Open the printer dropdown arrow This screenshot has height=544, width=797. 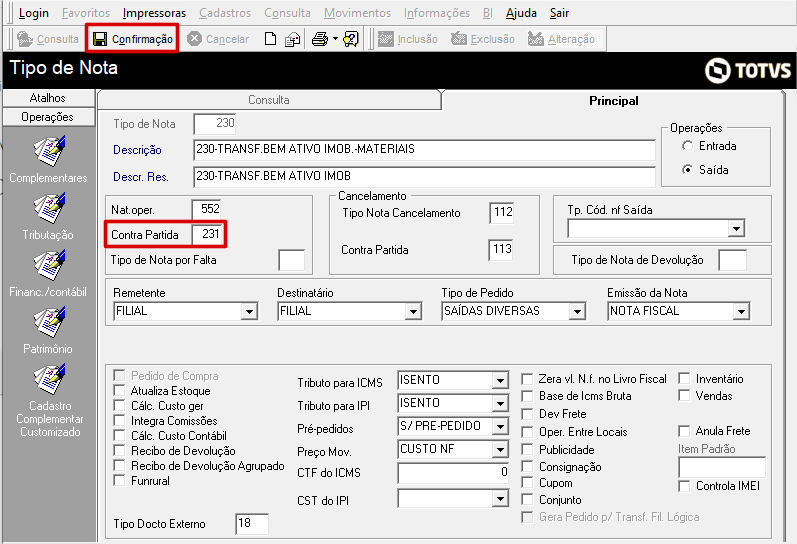[x=335, y=39]
